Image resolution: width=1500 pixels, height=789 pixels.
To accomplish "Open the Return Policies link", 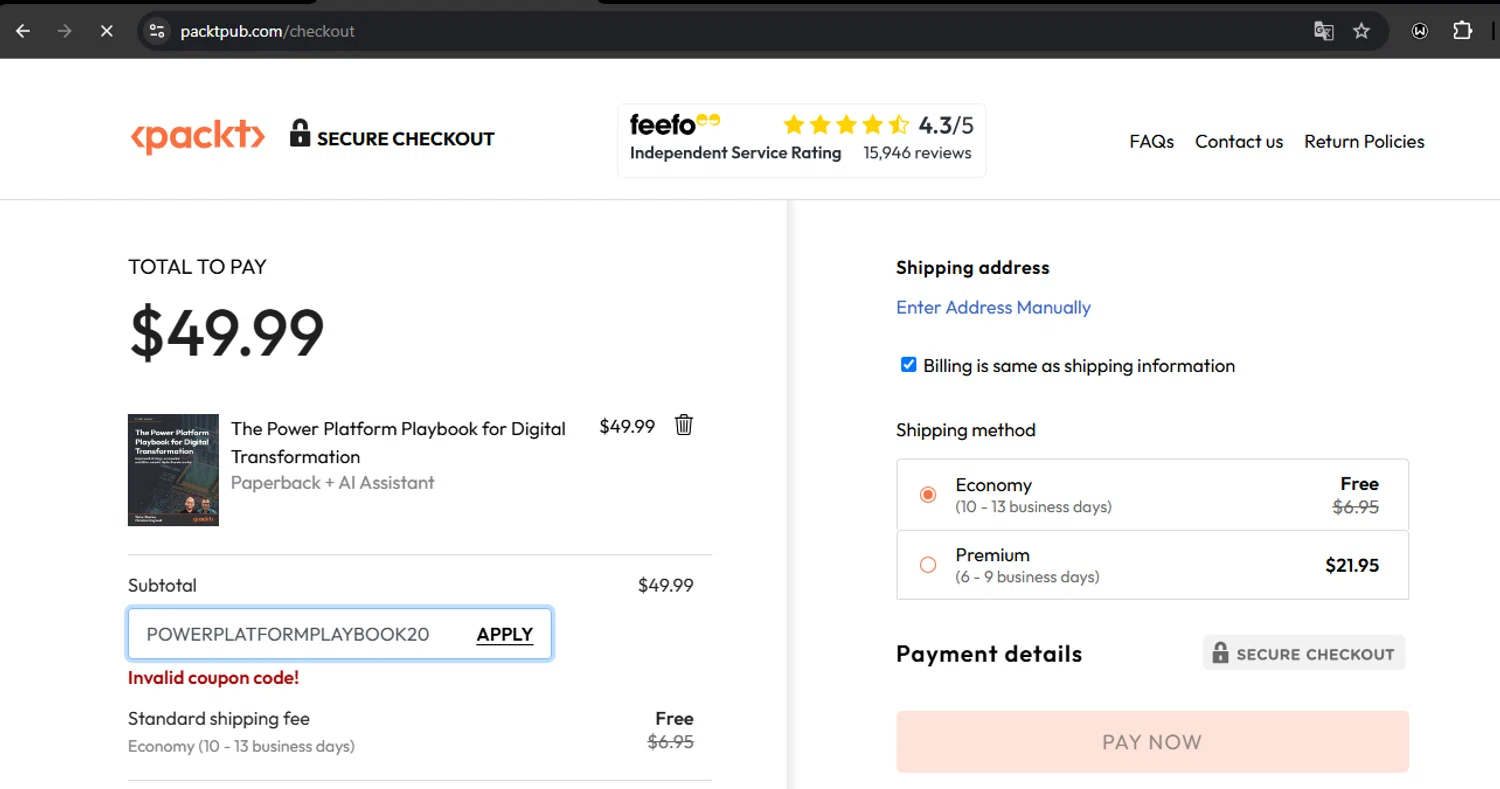I will 1364,141.
